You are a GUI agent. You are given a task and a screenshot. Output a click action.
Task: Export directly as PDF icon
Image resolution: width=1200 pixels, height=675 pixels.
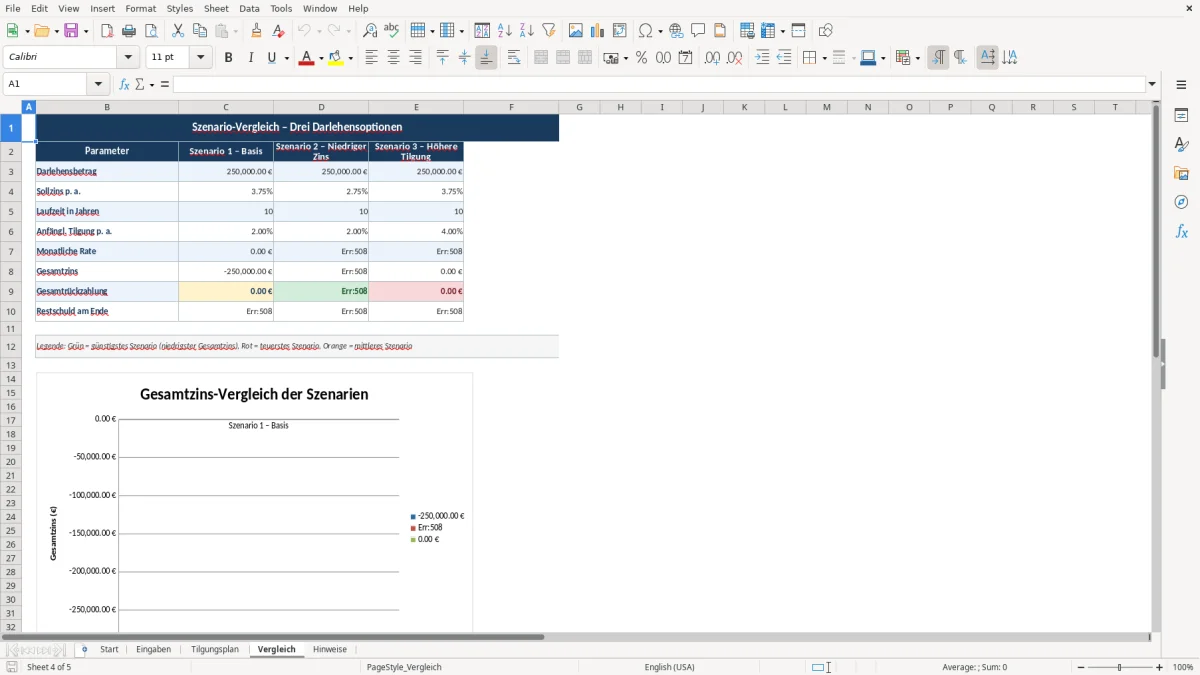tap(107, 31)
